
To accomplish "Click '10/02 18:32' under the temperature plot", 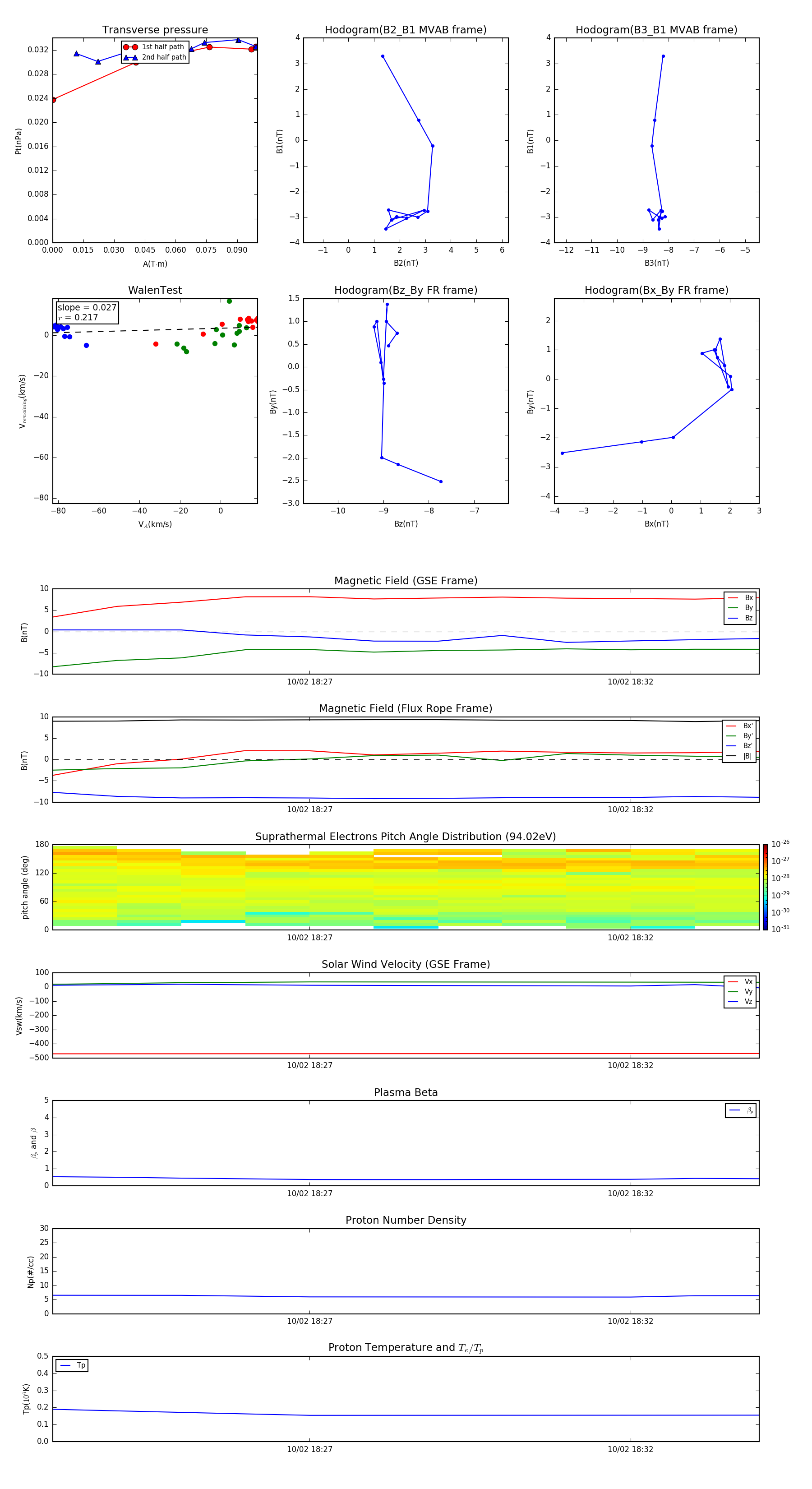I will (630, 1449).
